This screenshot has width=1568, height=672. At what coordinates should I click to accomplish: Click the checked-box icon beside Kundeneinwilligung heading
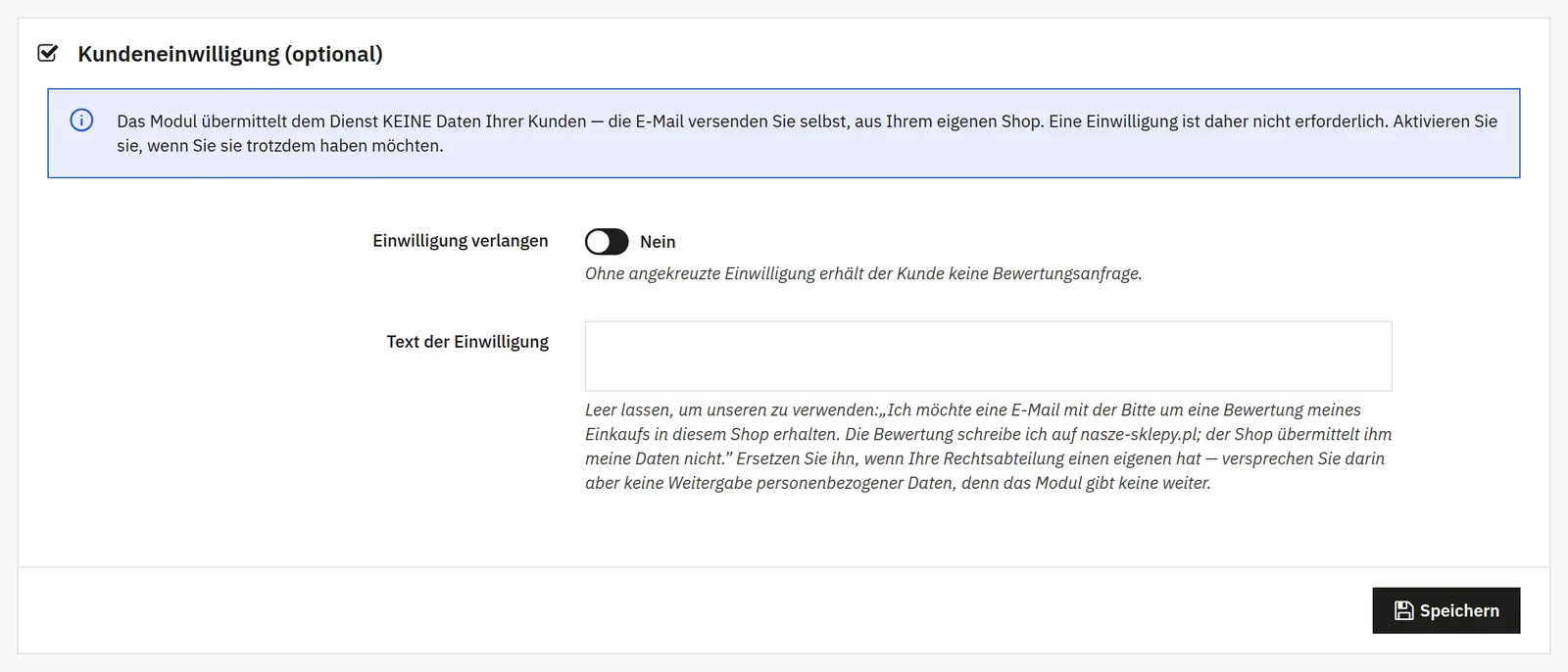click(47, 53)
